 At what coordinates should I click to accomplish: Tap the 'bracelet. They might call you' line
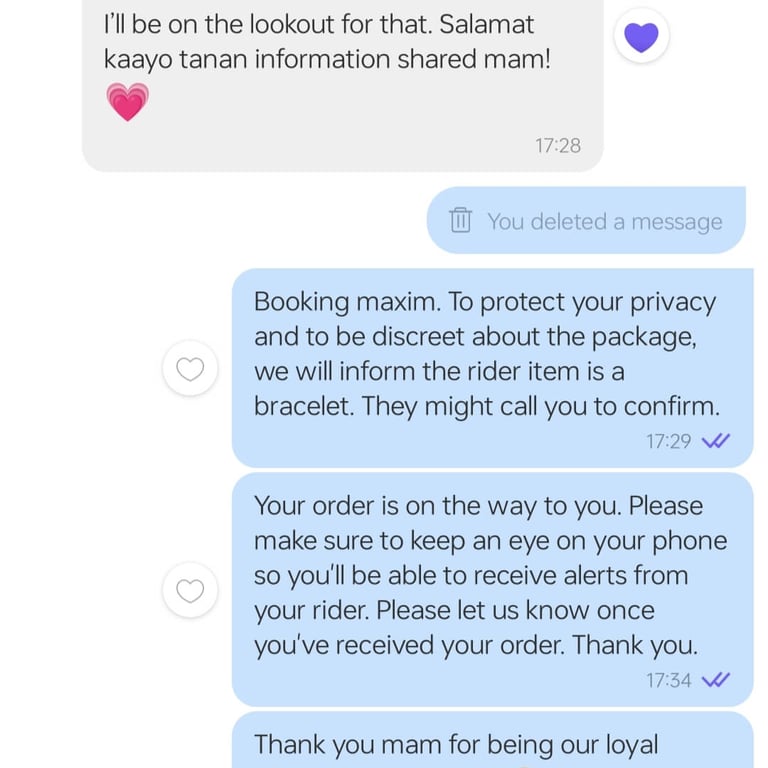point(486,407)
